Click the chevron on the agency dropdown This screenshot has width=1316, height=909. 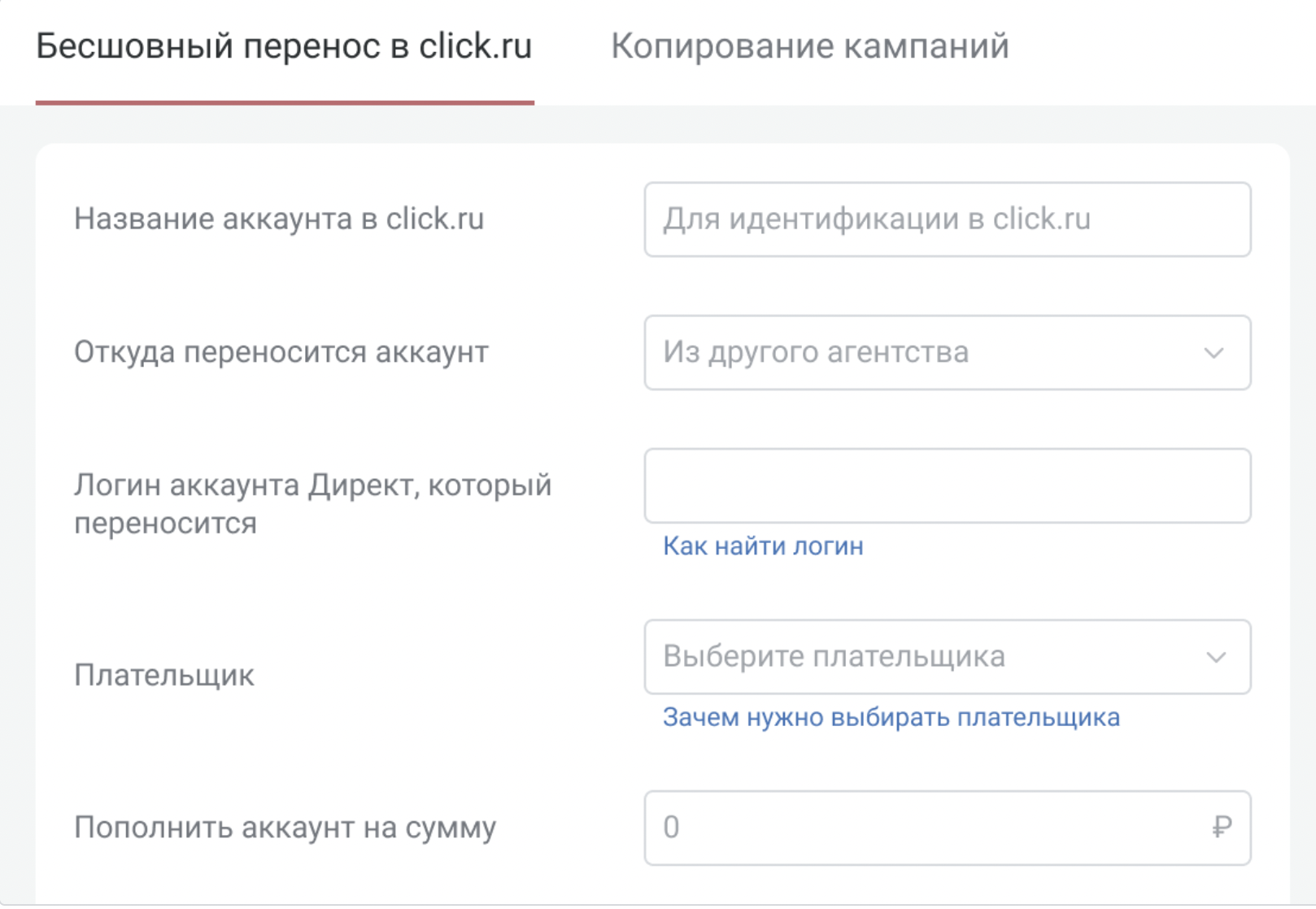click(x=1215, y=352)
